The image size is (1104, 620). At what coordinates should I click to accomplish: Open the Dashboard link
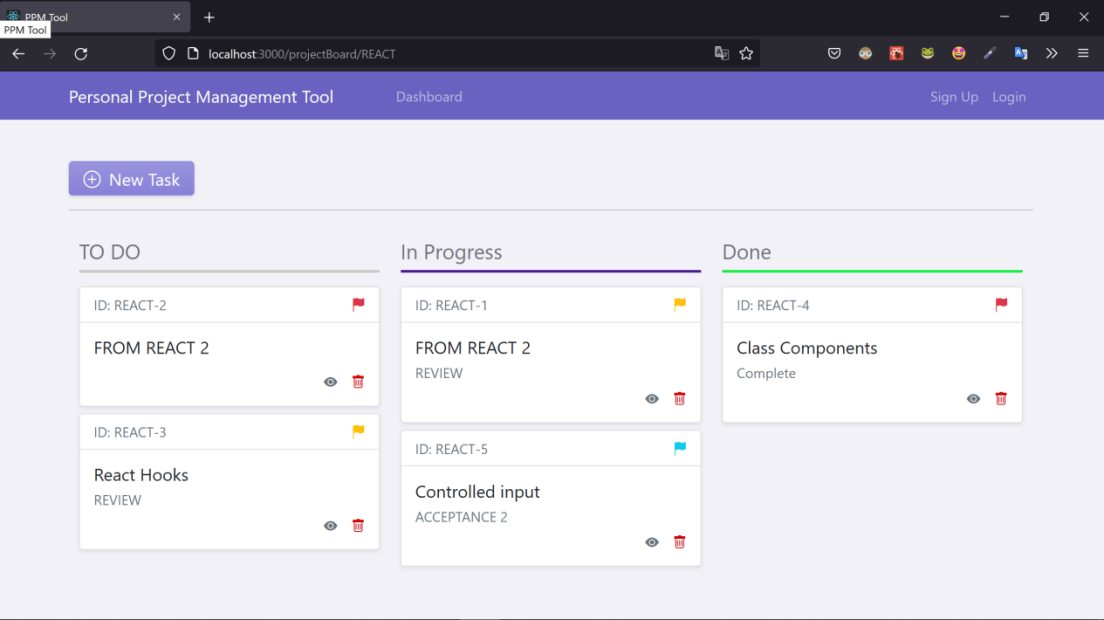coord(429,96)
